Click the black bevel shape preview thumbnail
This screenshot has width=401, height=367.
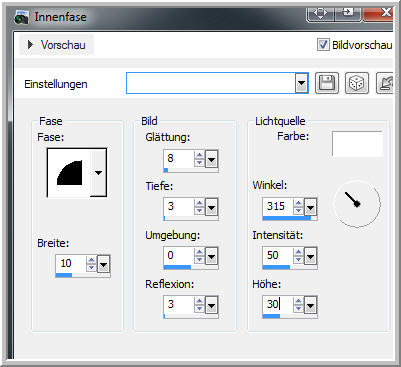point(69,173)
